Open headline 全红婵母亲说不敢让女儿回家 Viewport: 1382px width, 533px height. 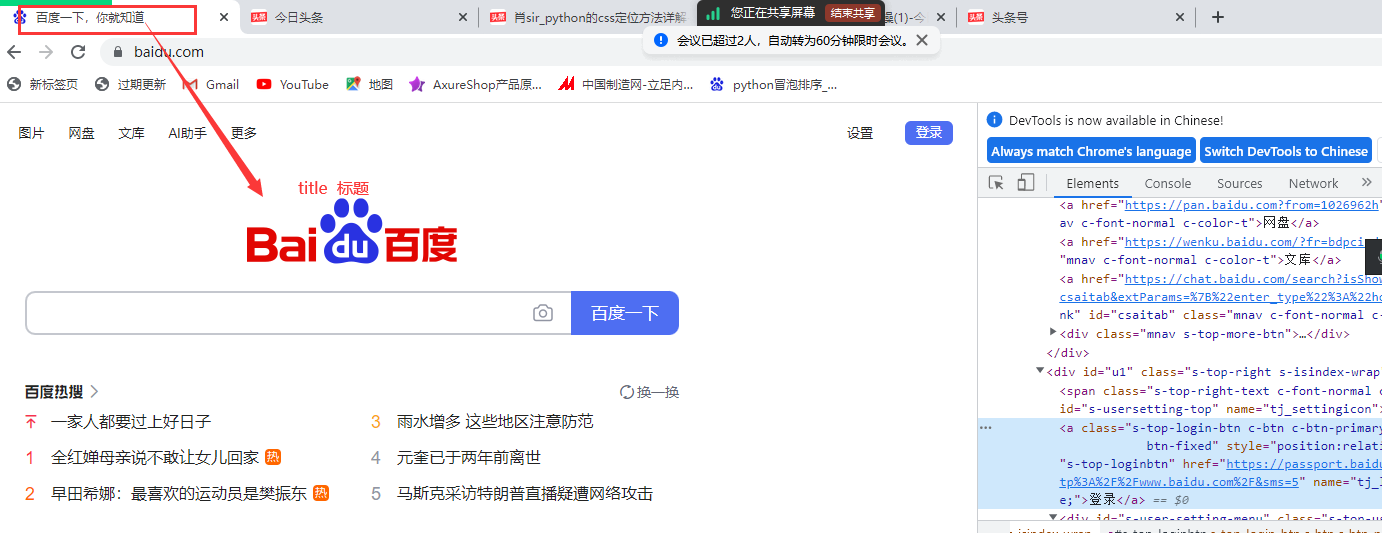155,457
